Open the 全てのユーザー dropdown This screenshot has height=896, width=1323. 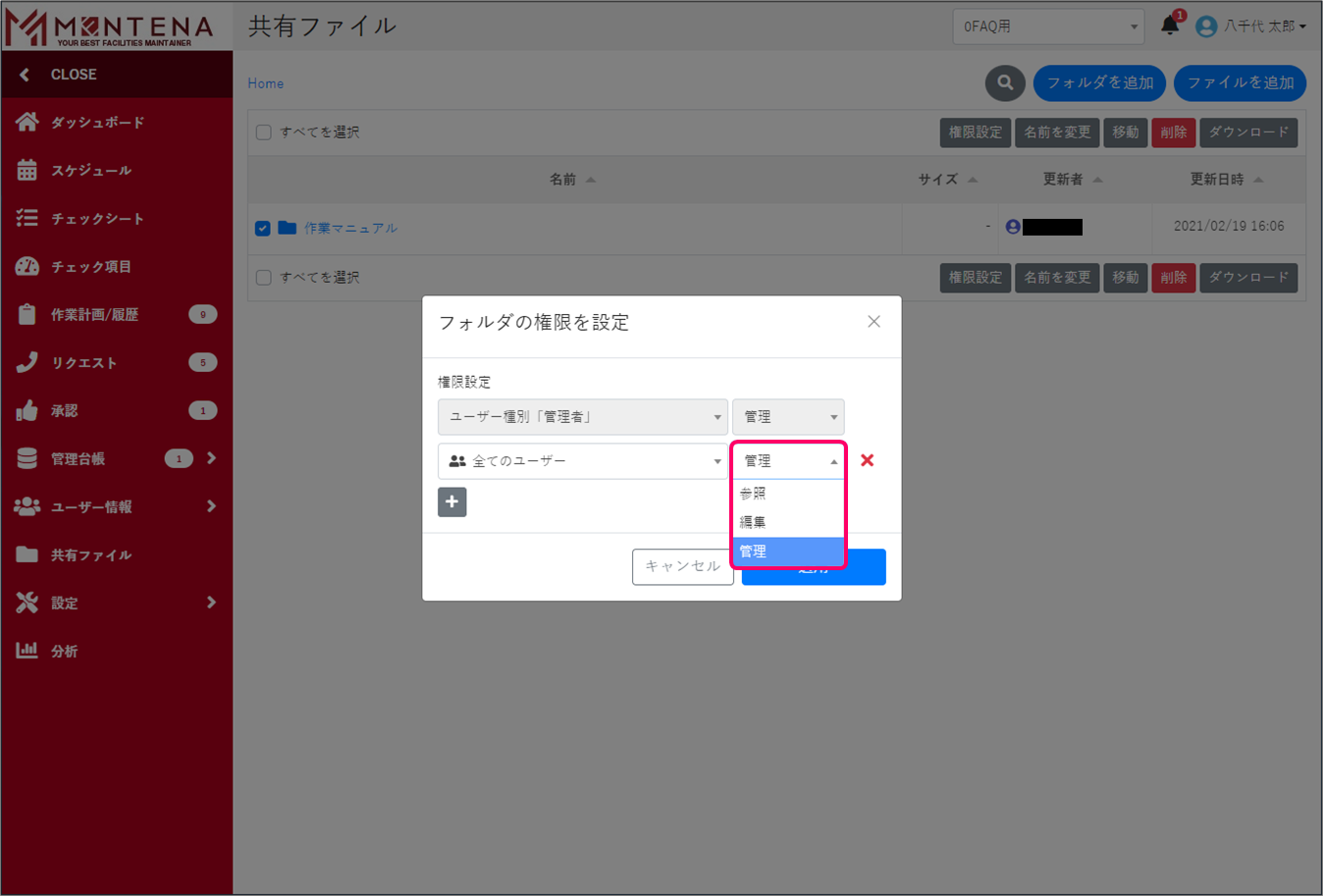583,461
